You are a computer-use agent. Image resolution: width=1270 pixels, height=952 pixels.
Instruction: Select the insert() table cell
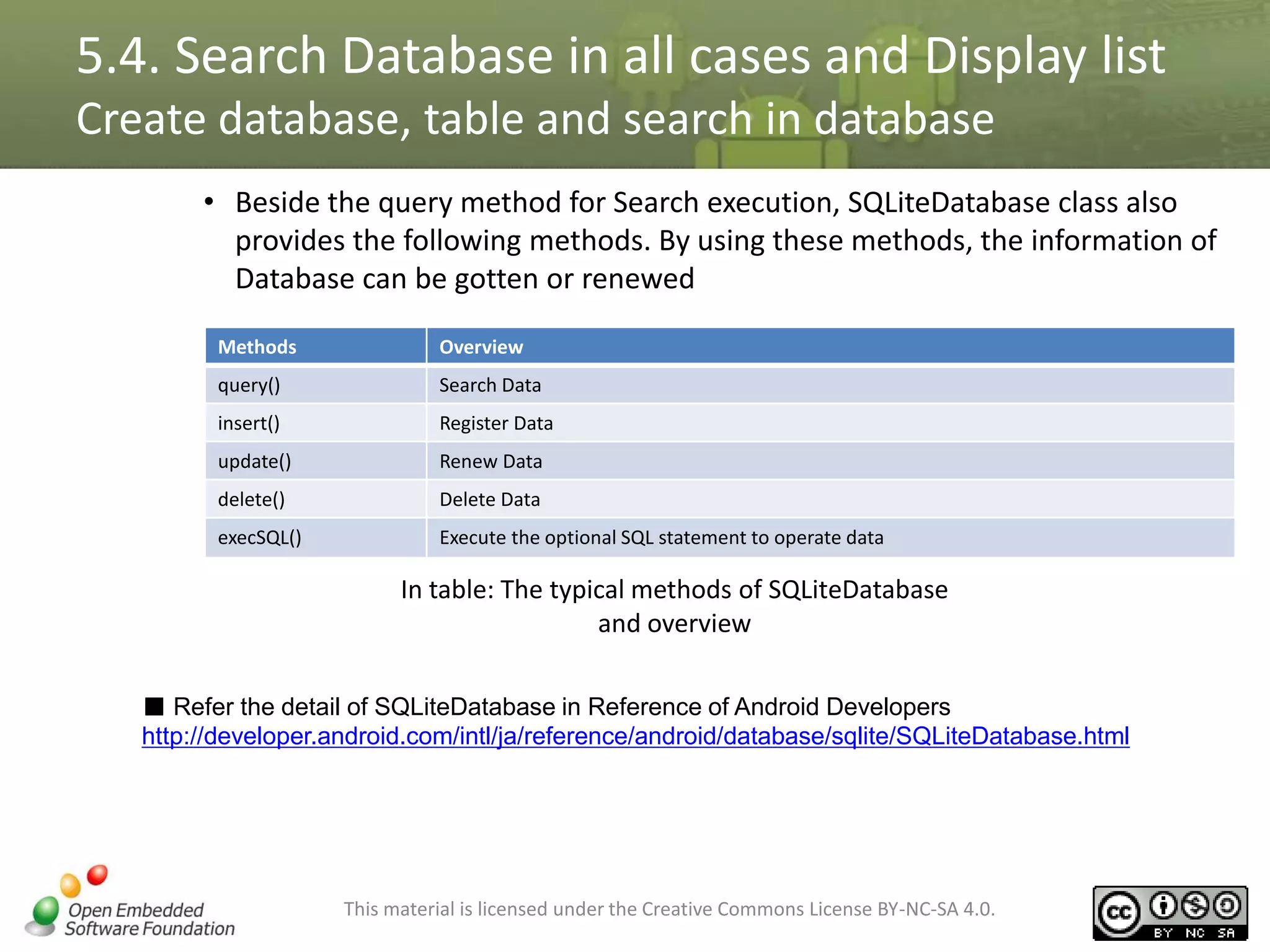(316, 423)
